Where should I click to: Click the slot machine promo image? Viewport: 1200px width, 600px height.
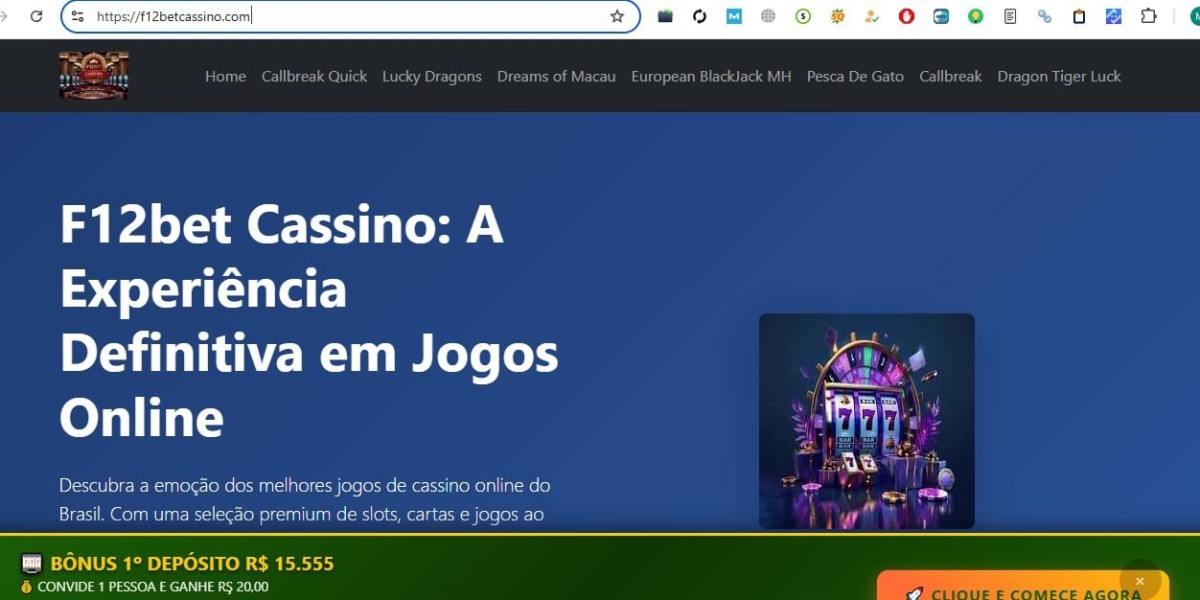pyautogui.click(x=867, y=421)
